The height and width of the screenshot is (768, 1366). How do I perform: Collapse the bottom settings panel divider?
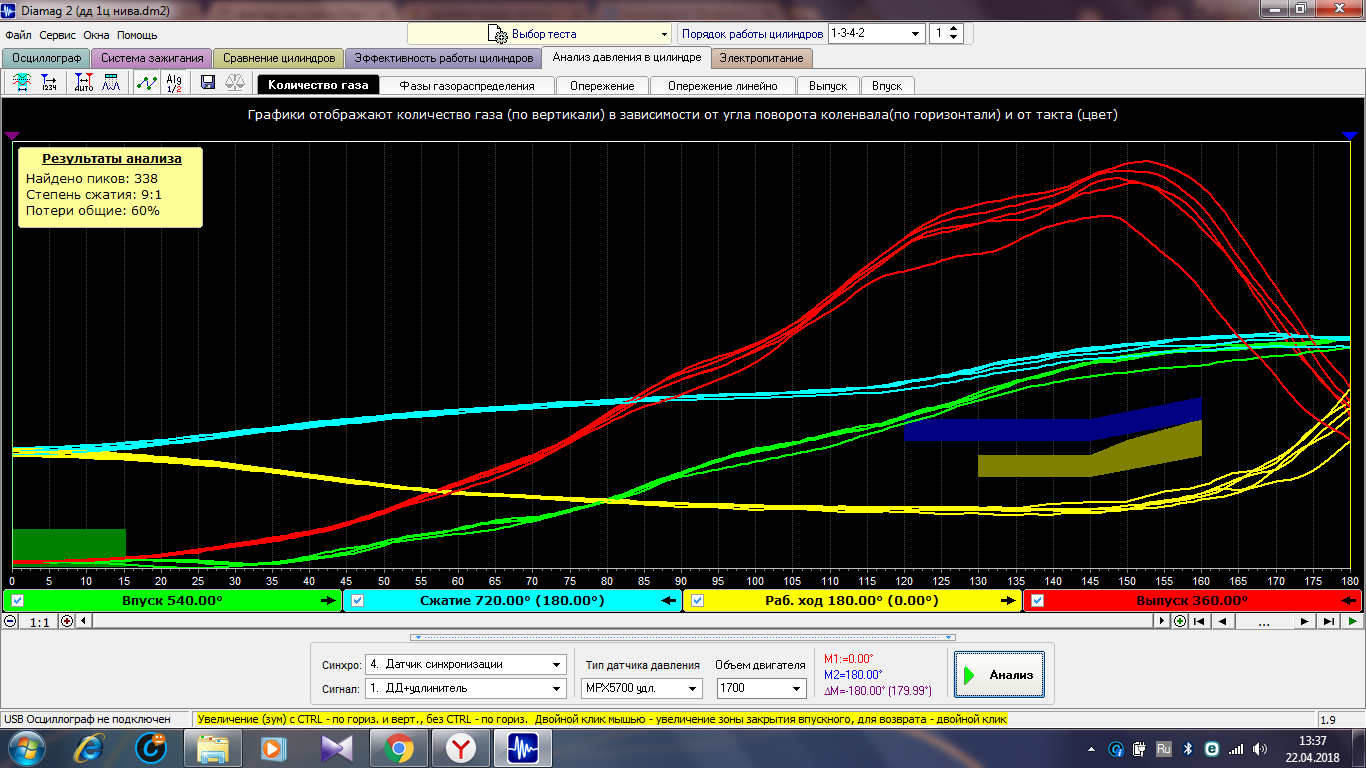(683, 637)
